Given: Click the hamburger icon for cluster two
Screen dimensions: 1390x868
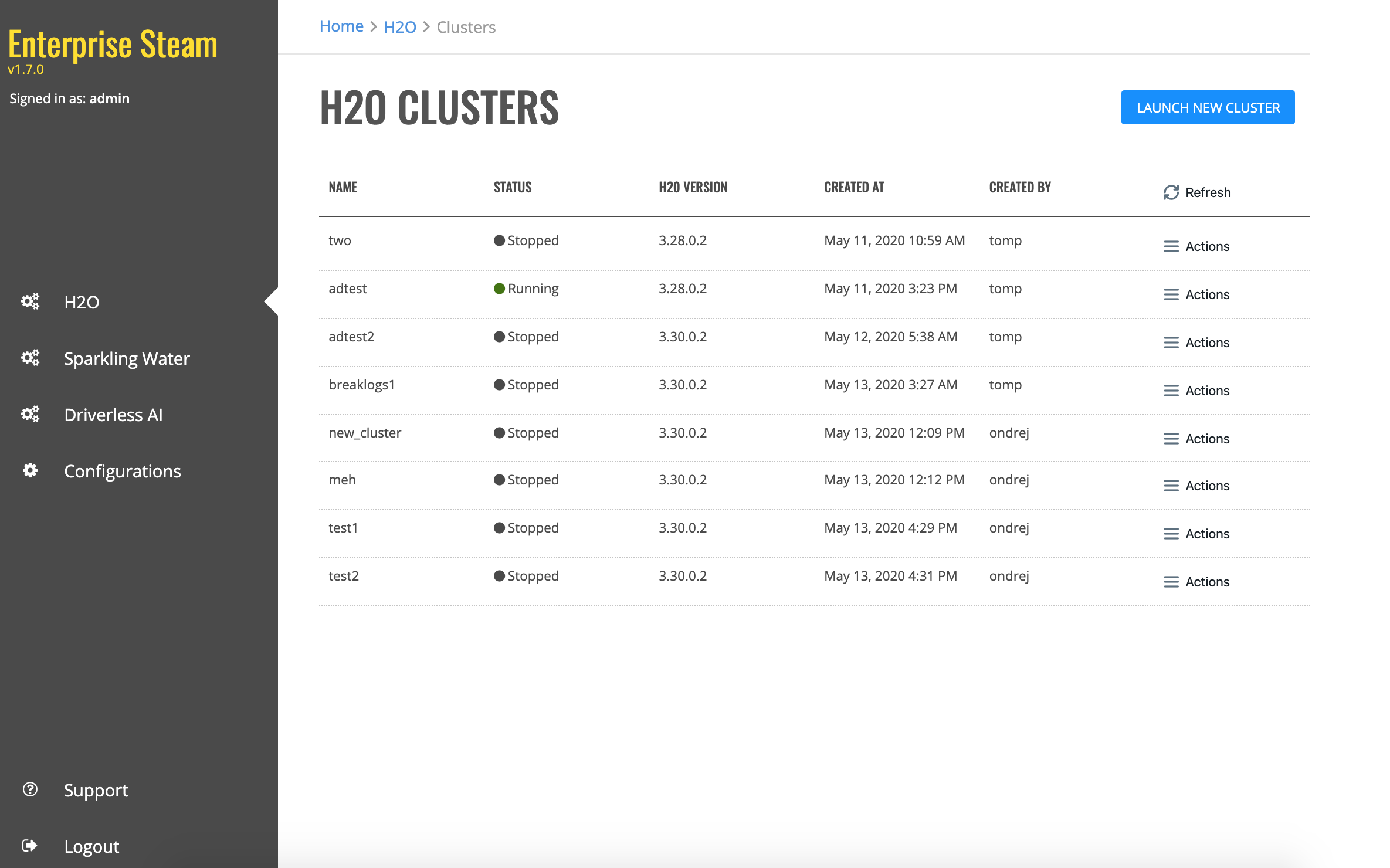Looking at the screenshot, I should pos(1171,246).
